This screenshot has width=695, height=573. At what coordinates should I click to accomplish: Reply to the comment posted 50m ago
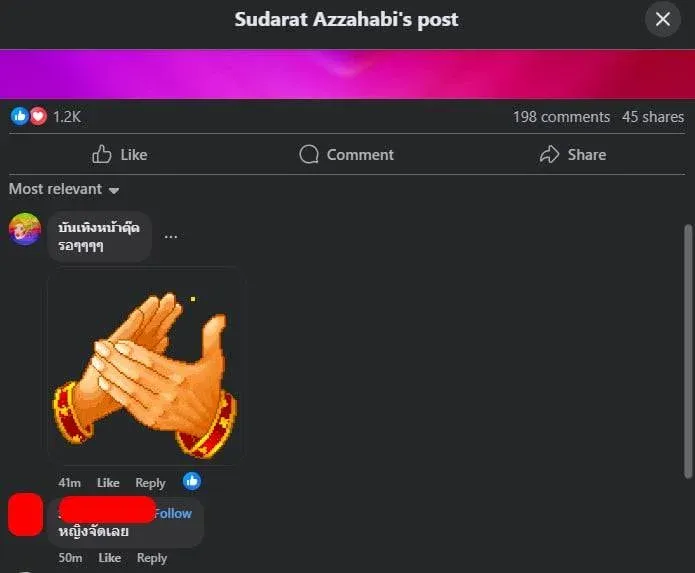[x=152, y=558]
